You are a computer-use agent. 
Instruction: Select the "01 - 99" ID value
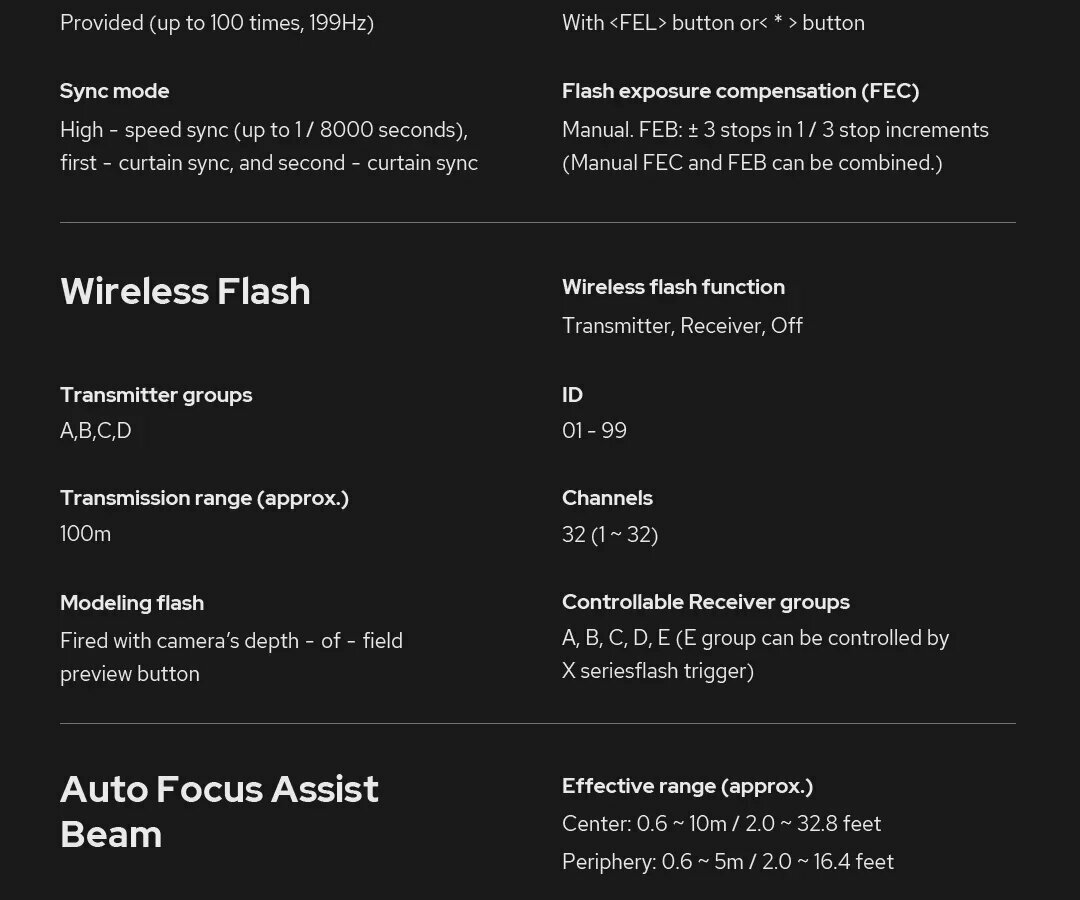[594, 431]
